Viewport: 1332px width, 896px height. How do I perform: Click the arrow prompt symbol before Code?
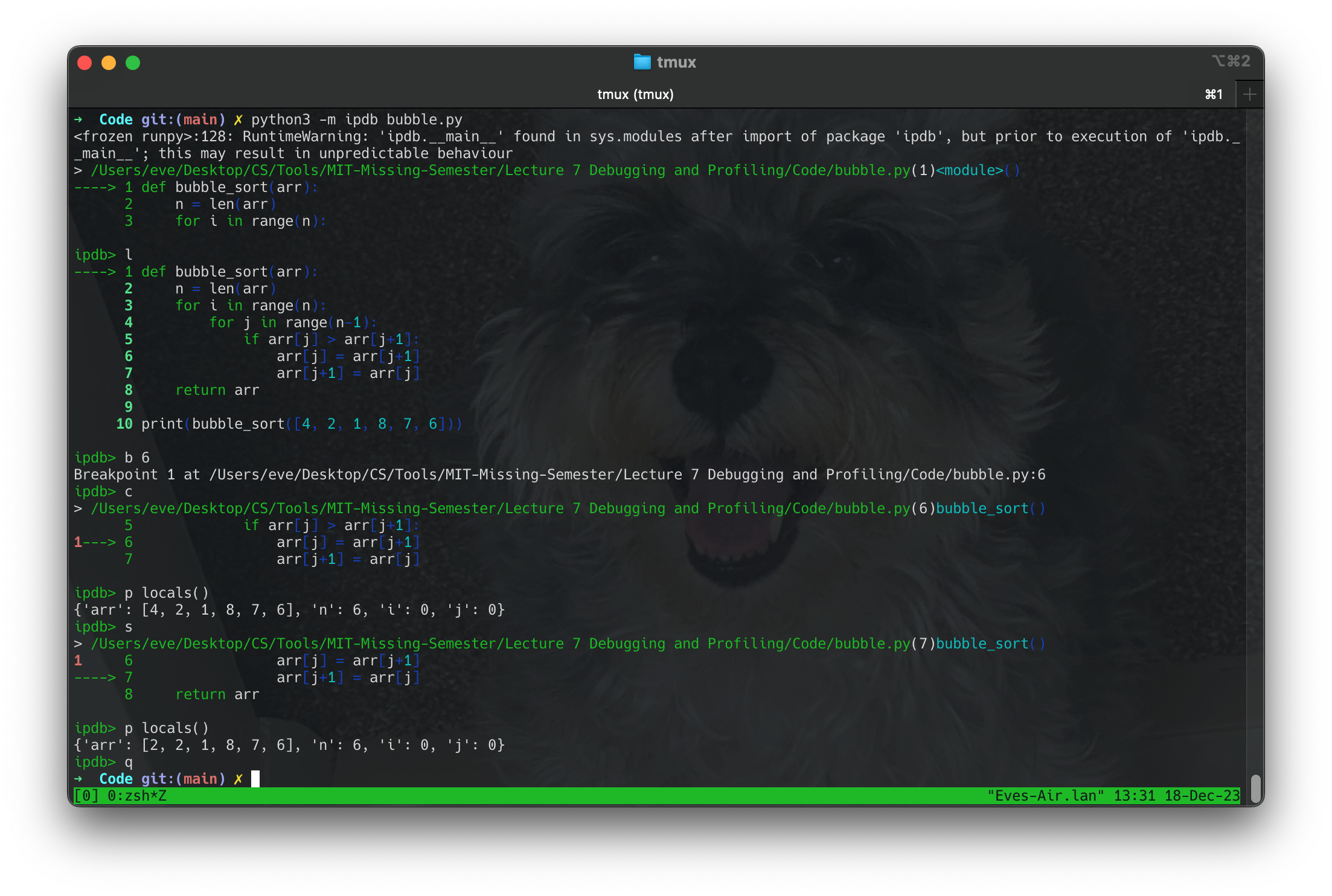tap(79, 119)
